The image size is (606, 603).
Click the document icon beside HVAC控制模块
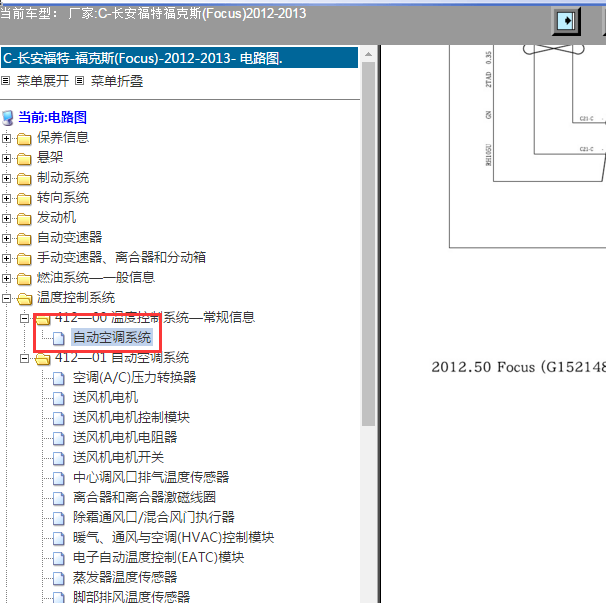point(59,538)
